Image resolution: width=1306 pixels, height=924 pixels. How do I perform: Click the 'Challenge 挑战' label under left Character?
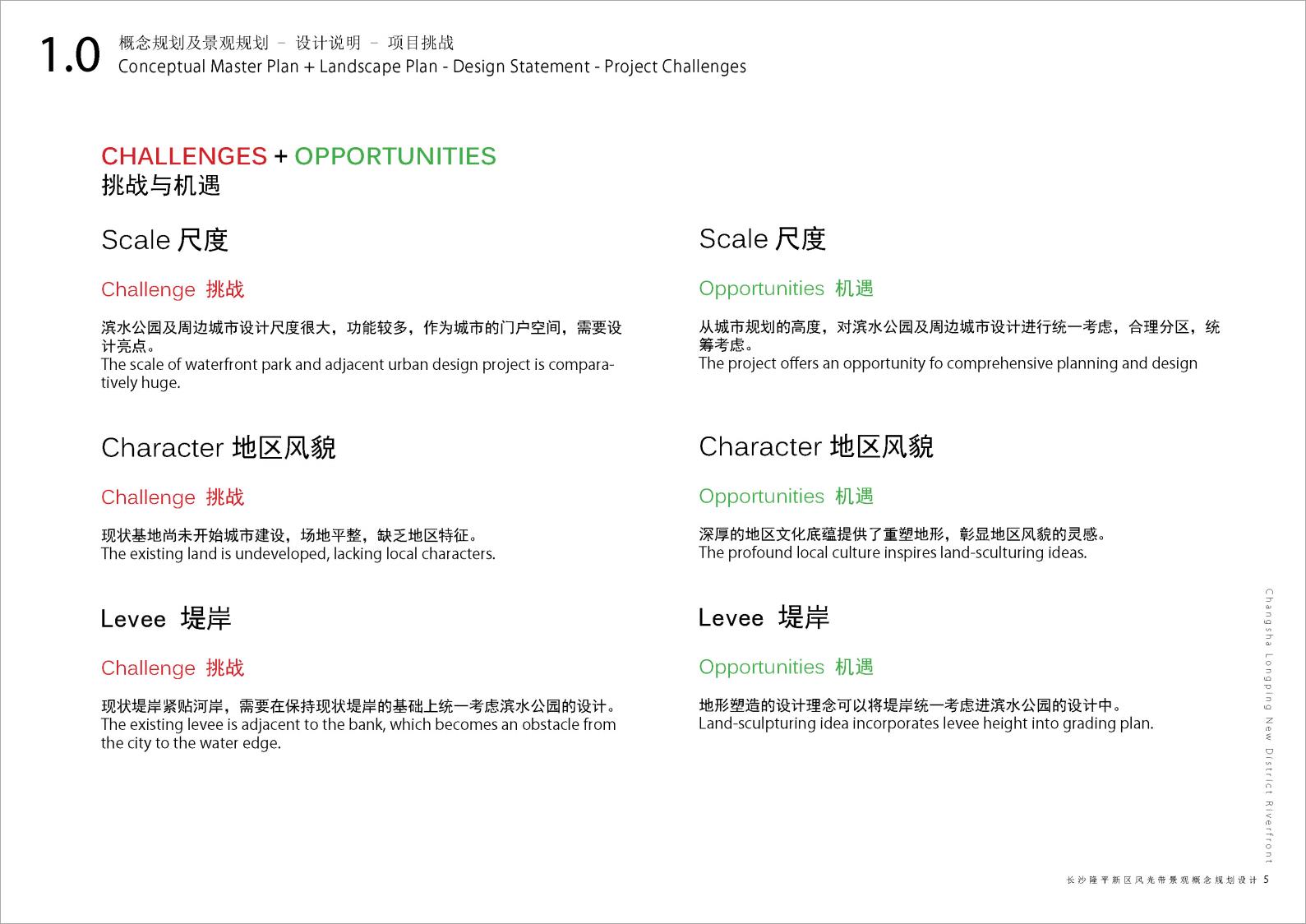(173, 497)
